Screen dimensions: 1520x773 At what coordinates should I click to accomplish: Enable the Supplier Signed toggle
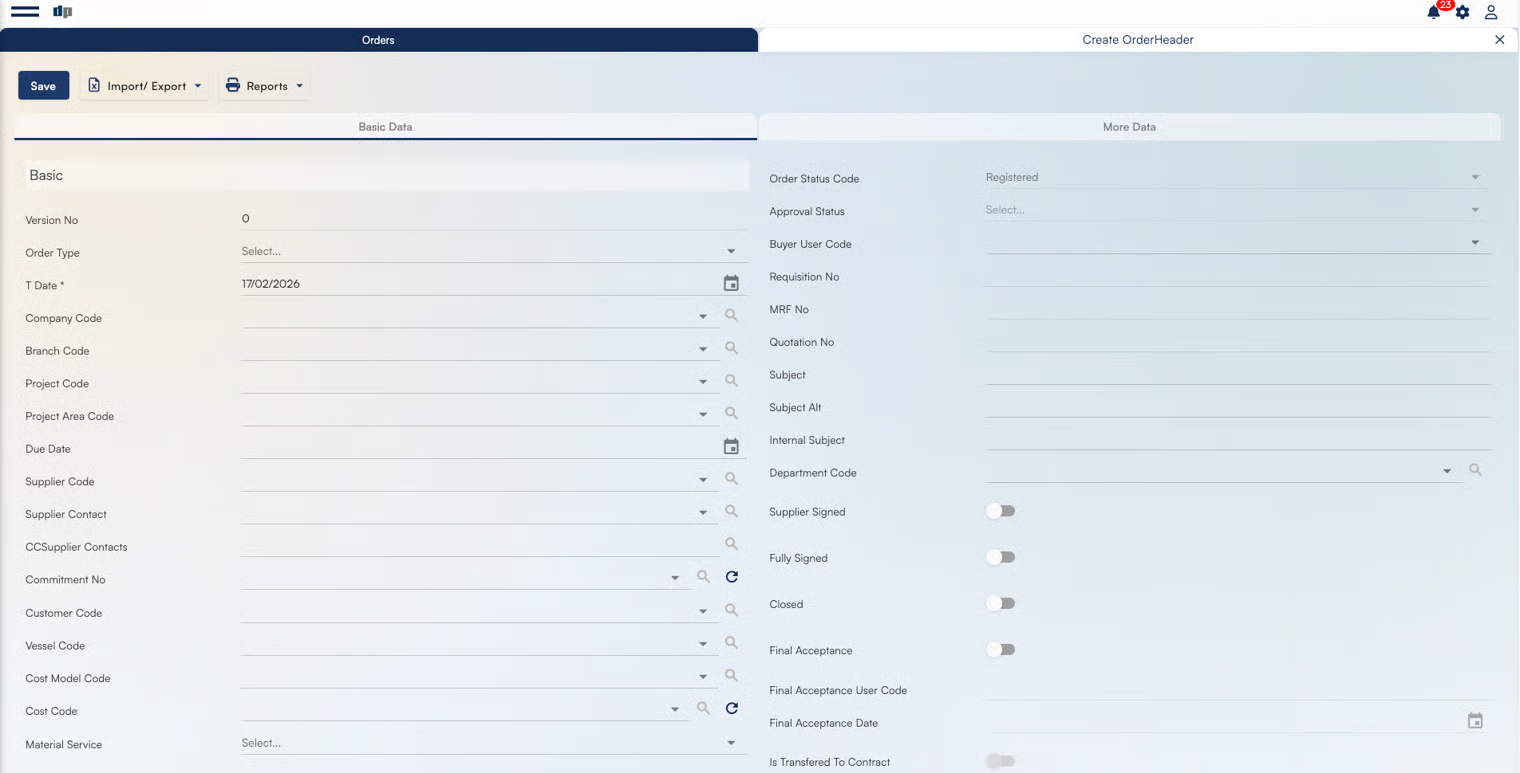point(1000,511)
